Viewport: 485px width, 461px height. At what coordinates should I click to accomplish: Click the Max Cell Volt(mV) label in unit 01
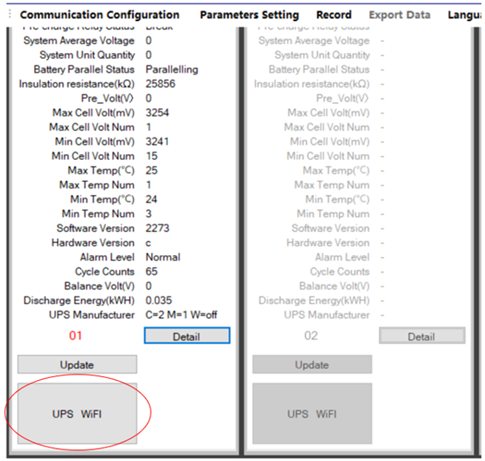point(94,113)
